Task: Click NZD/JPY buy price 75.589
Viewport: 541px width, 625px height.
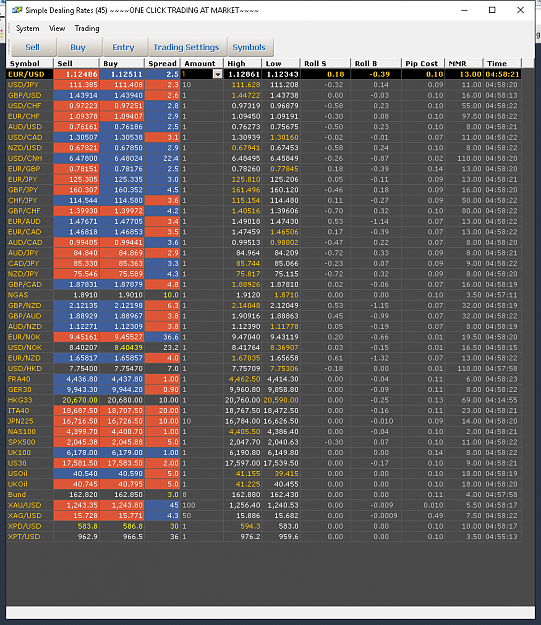Action: coord(122,274)
